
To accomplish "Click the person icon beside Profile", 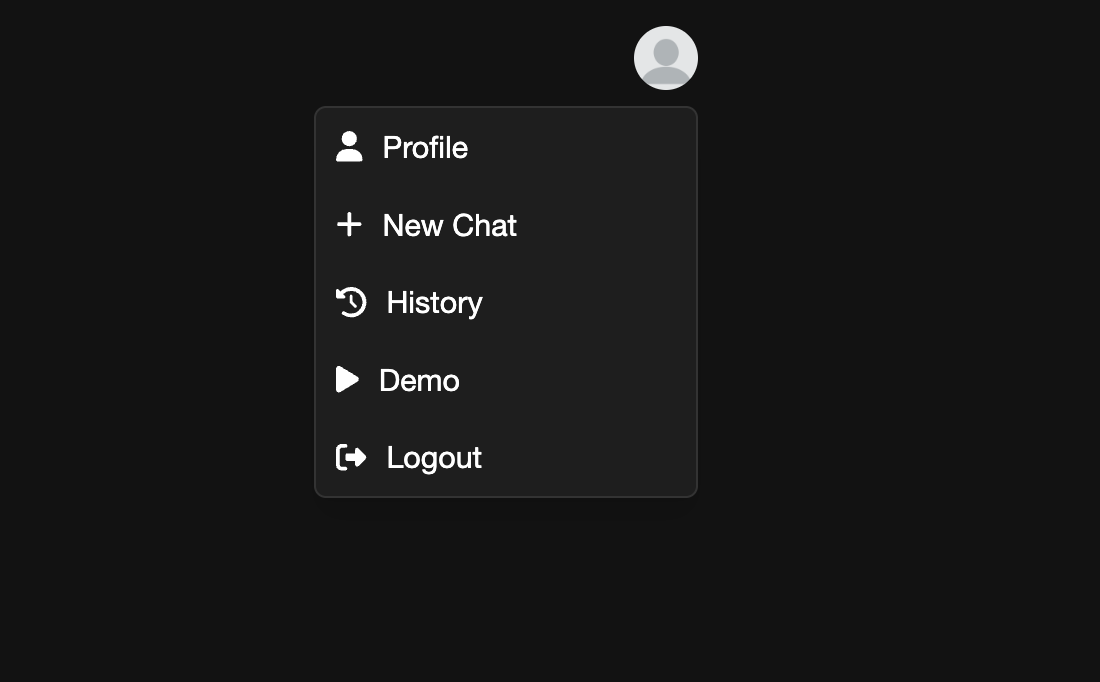I will pos(349,147).
